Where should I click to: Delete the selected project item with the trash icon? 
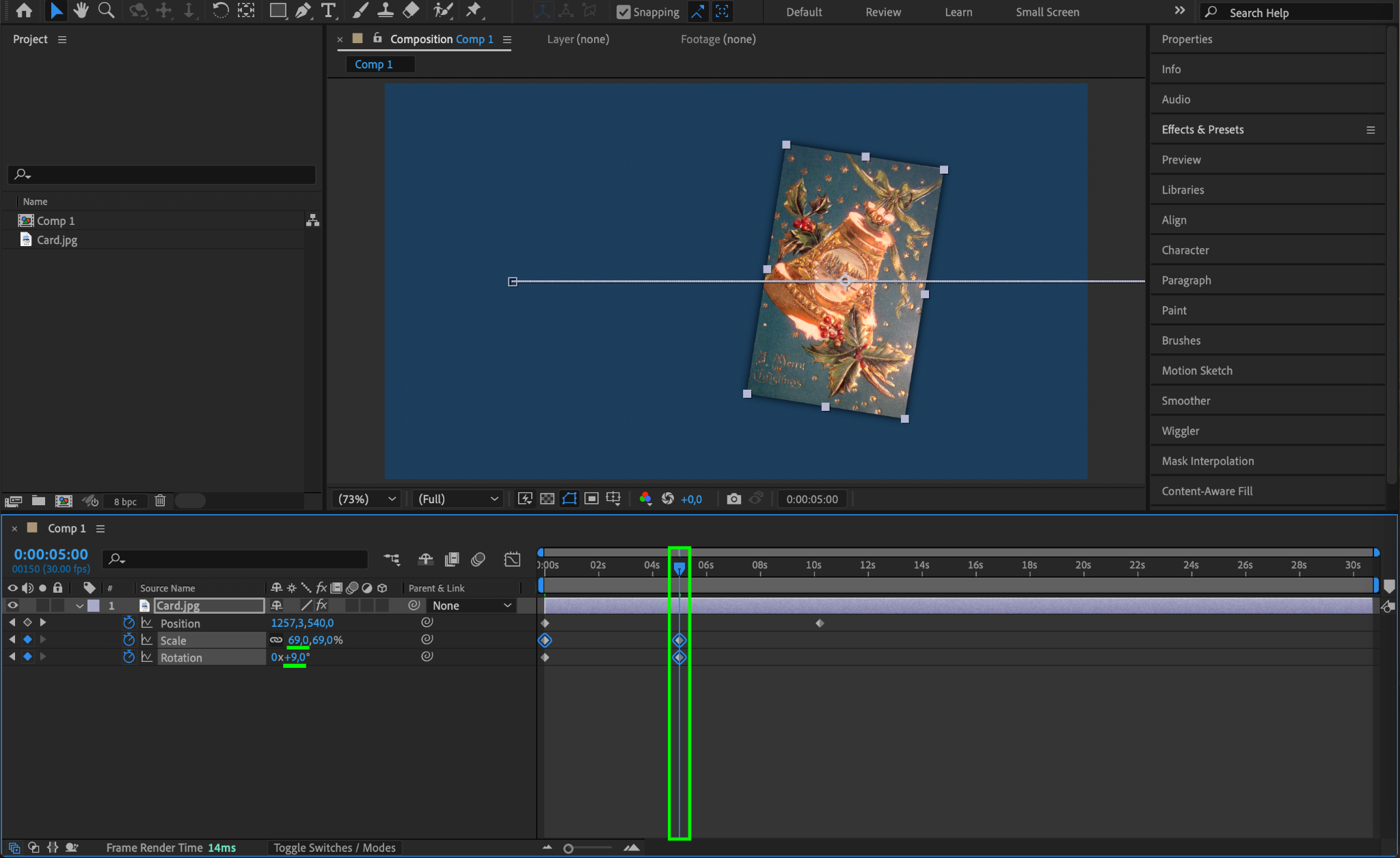(160, 500)
